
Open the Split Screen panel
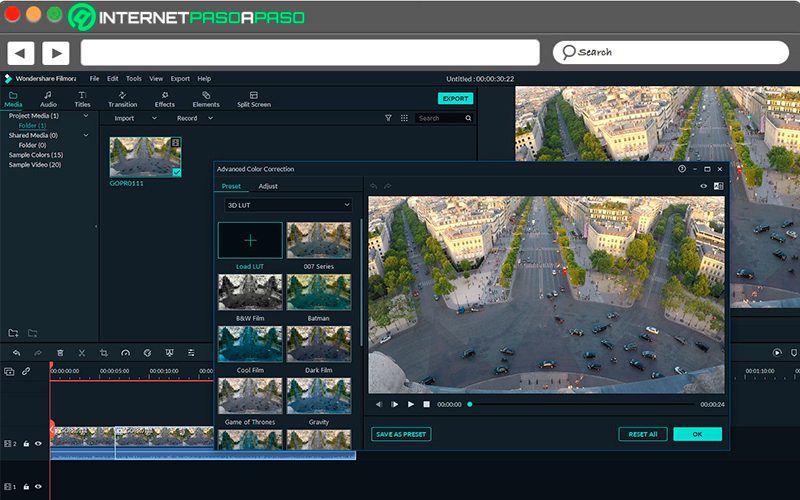(254, 99)
